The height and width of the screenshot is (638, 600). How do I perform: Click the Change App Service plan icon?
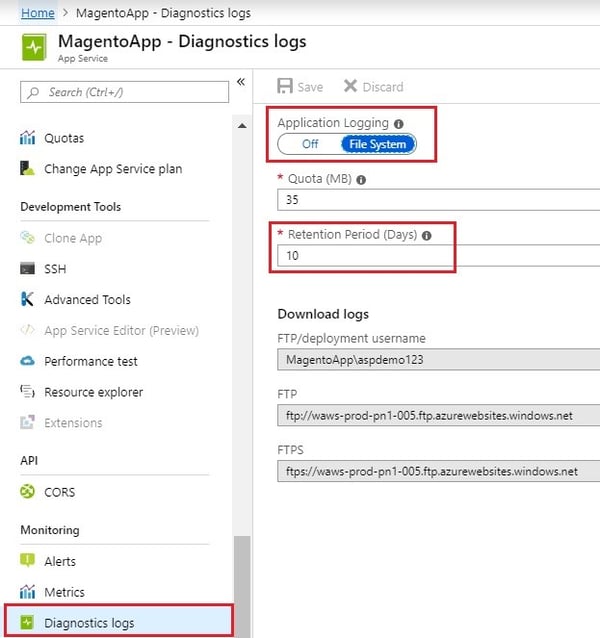point(27,168)
